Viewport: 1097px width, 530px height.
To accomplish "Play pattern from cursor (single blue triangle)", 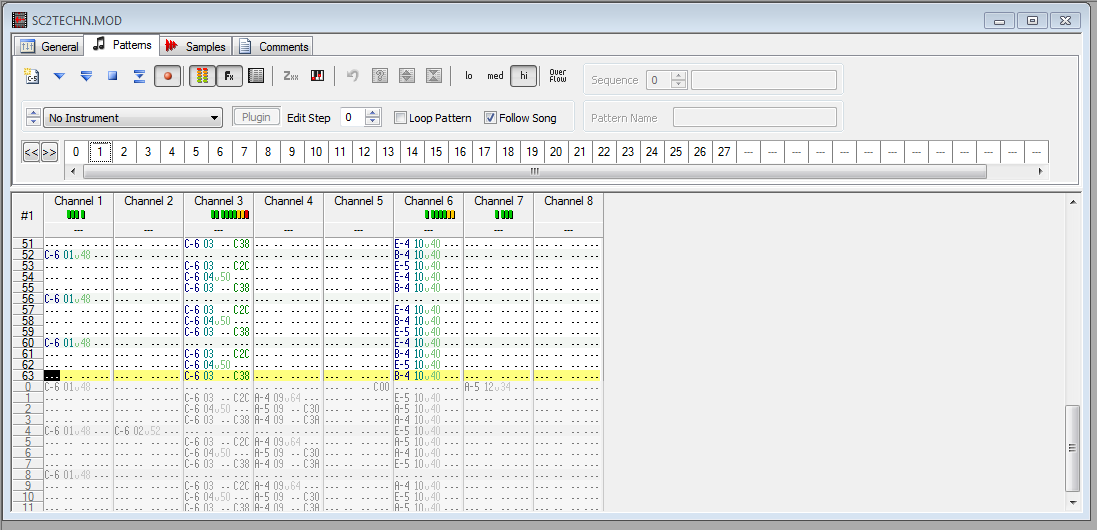I will coord(59,76).
